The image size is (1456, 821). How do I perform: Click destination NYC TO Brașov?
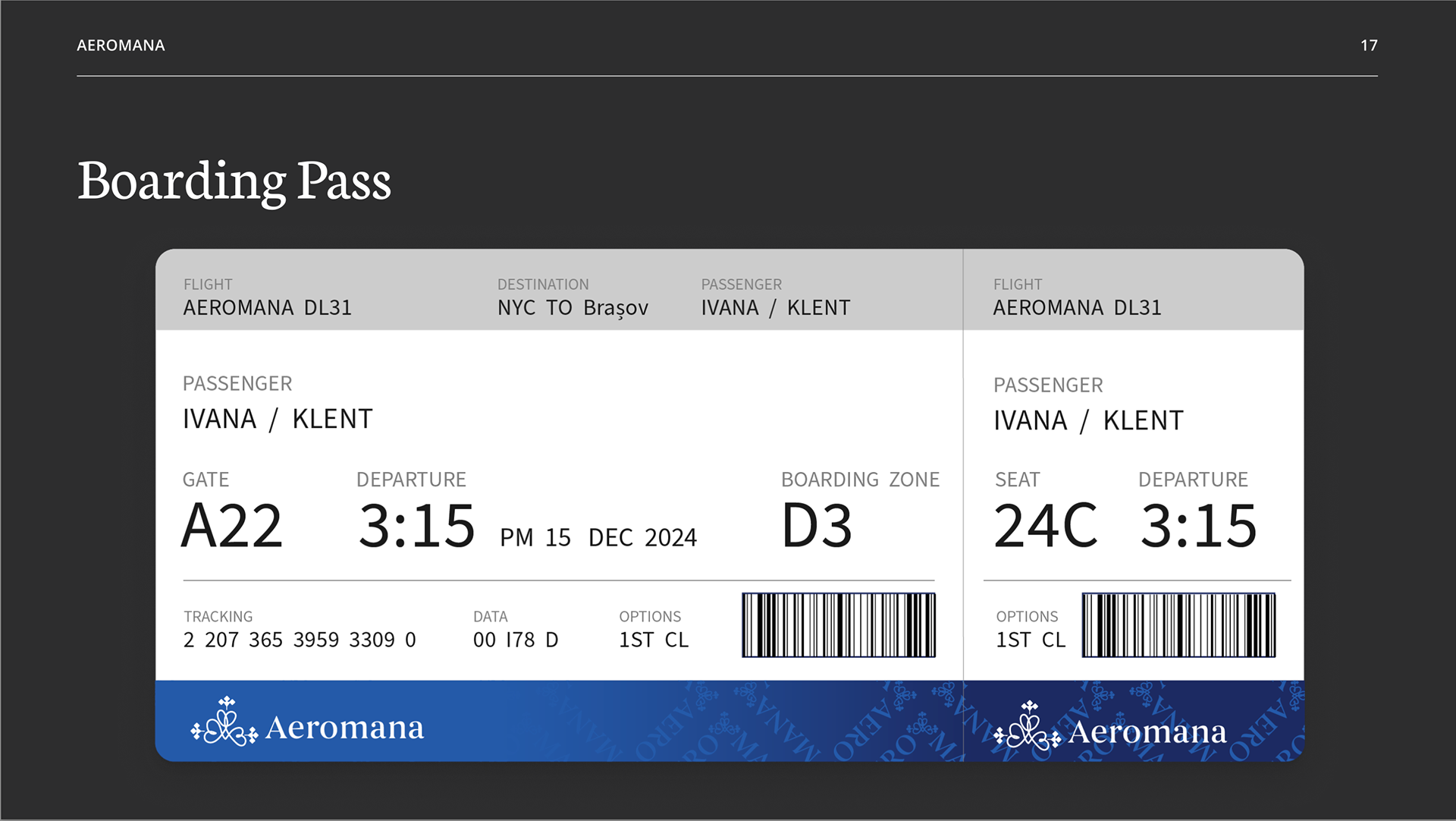(573, 308)
